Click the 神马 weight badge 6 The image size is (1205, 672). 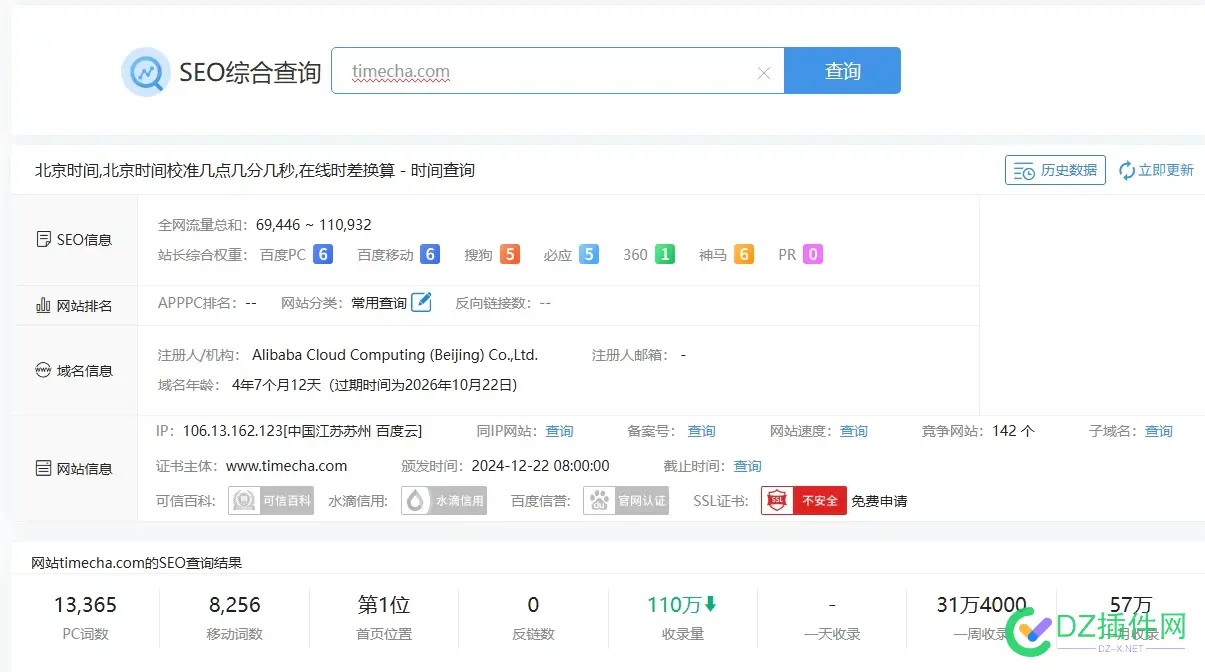[x=744, y=254]
